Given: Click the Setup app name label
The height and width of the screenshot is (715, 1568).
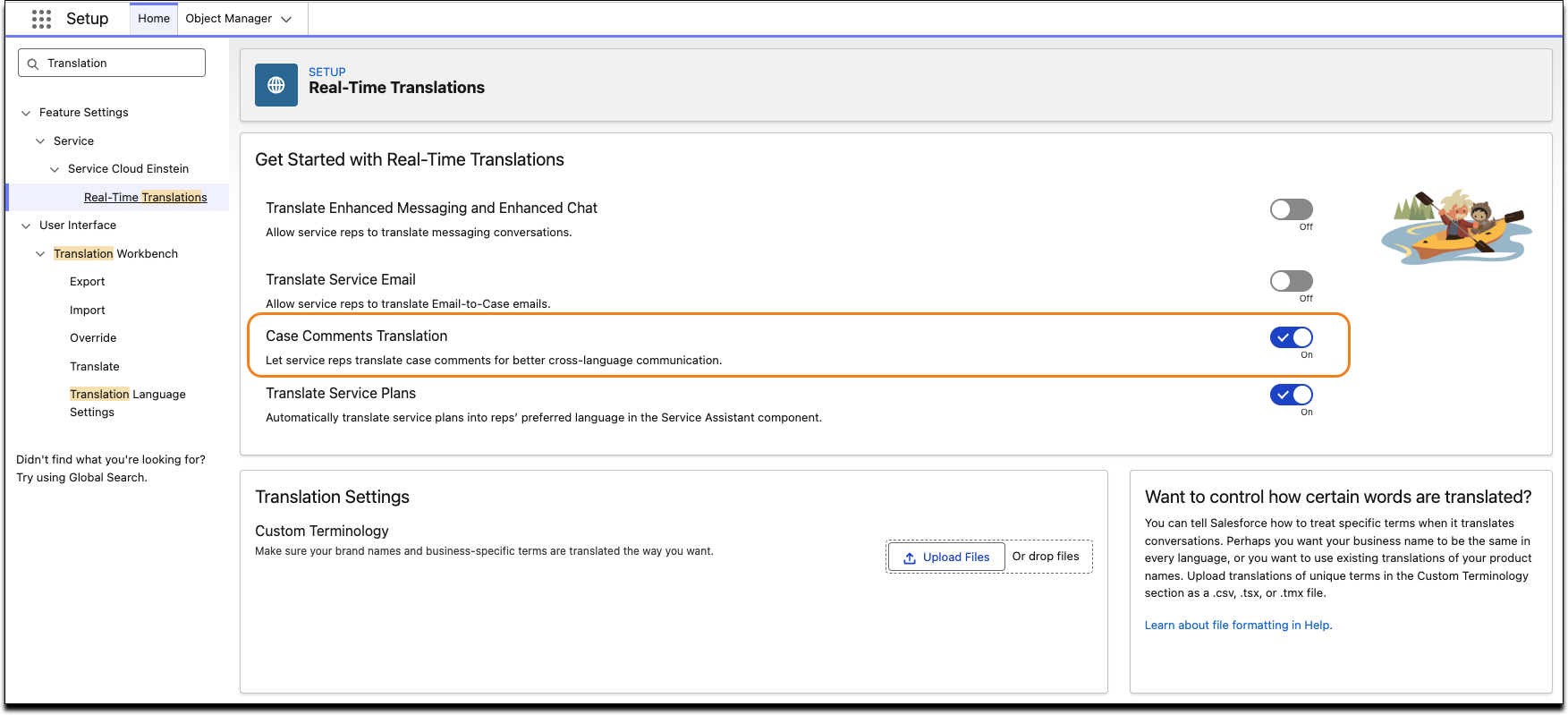Looking at the screenshot, I should 88,19.
